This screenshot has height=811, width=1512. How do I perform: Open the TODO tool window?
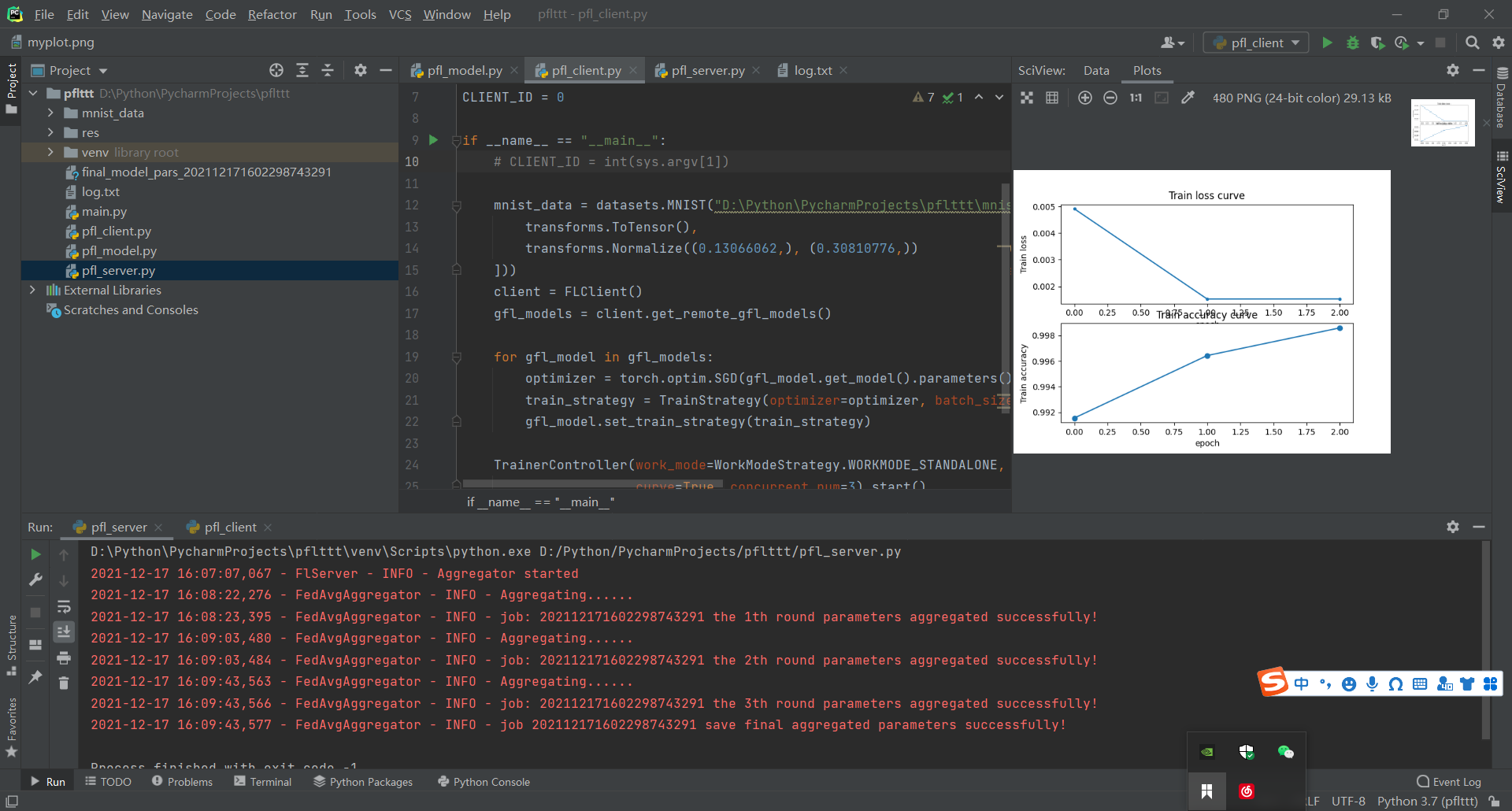(109, 781)
